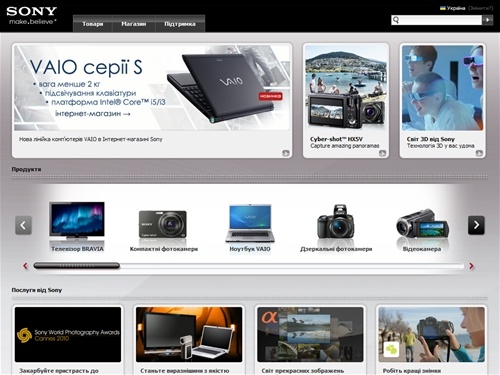
Task: Open the alpha photo gallery thumbnail
Action: click(310, 335)
